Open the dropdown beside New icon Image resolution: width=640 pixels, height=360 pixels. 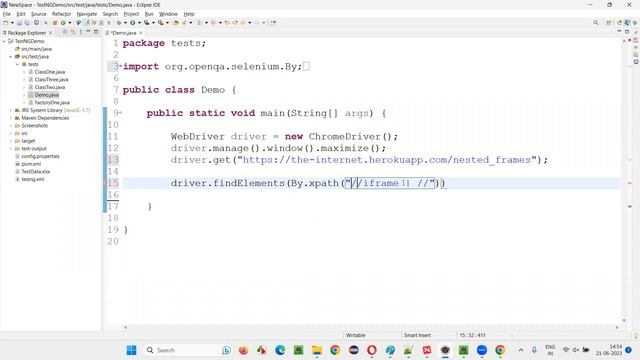(12, 23)
